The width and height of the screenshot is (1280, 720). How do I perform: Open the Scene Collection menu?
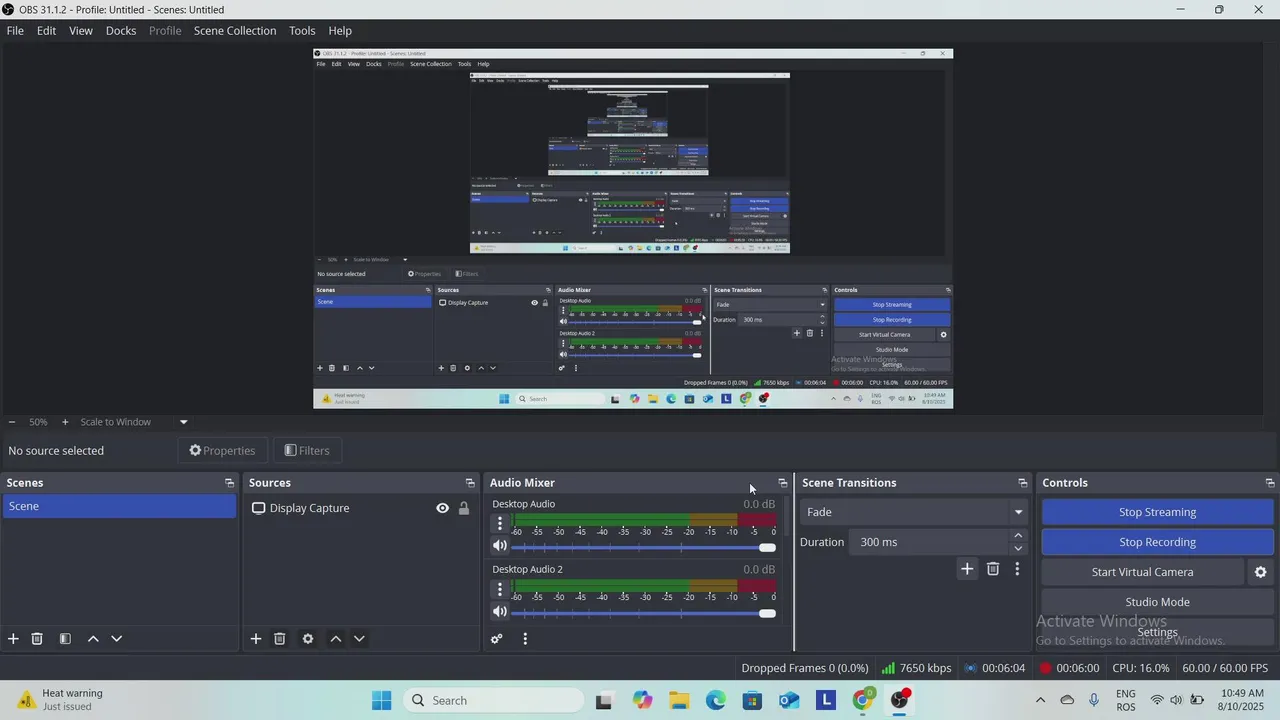pyautogui.click(x=235, y=31)
